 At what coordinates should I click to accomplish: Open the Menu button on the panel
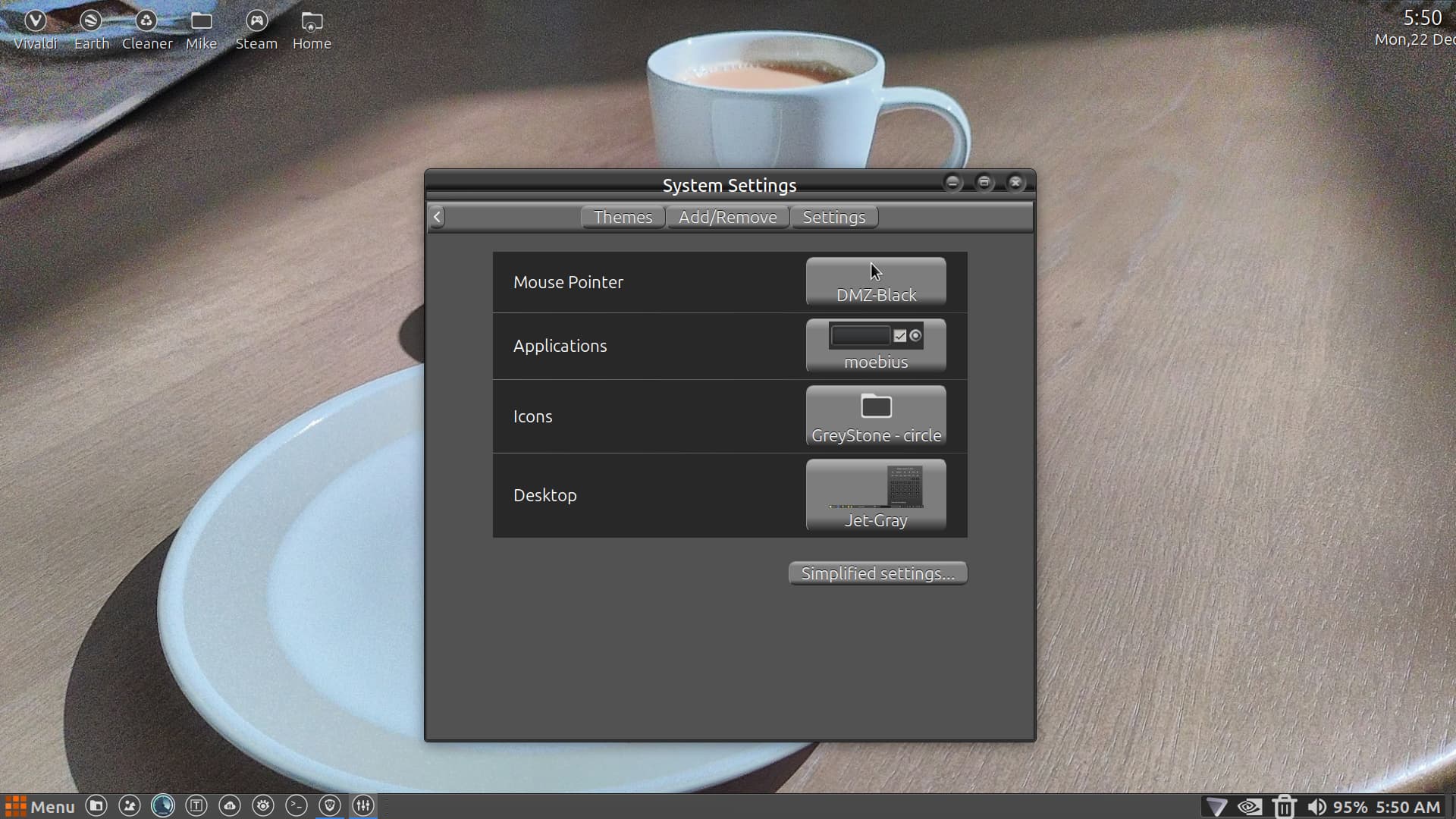point(40,806)
